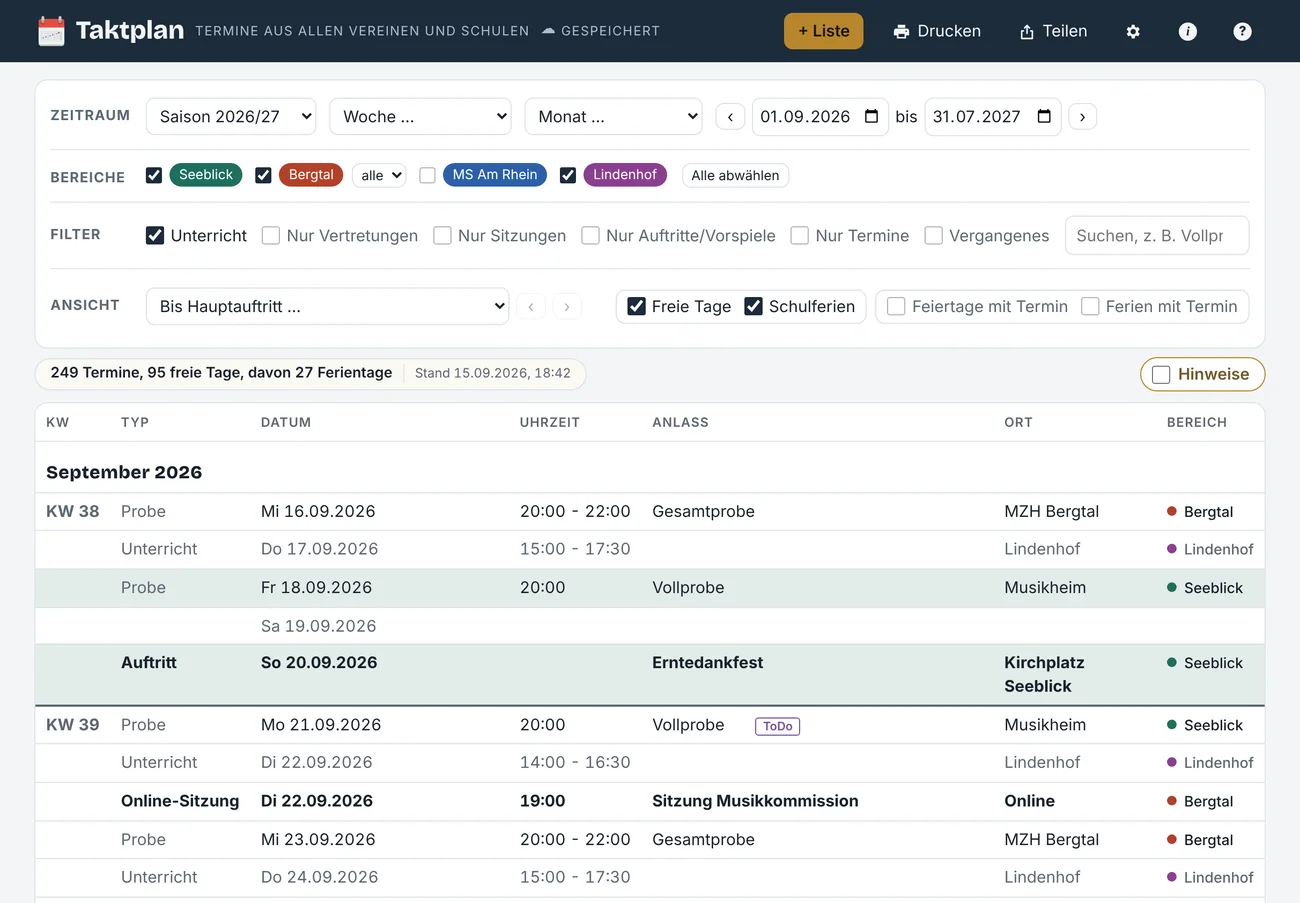Open settings via the gear icon

tap(1133, 31)
